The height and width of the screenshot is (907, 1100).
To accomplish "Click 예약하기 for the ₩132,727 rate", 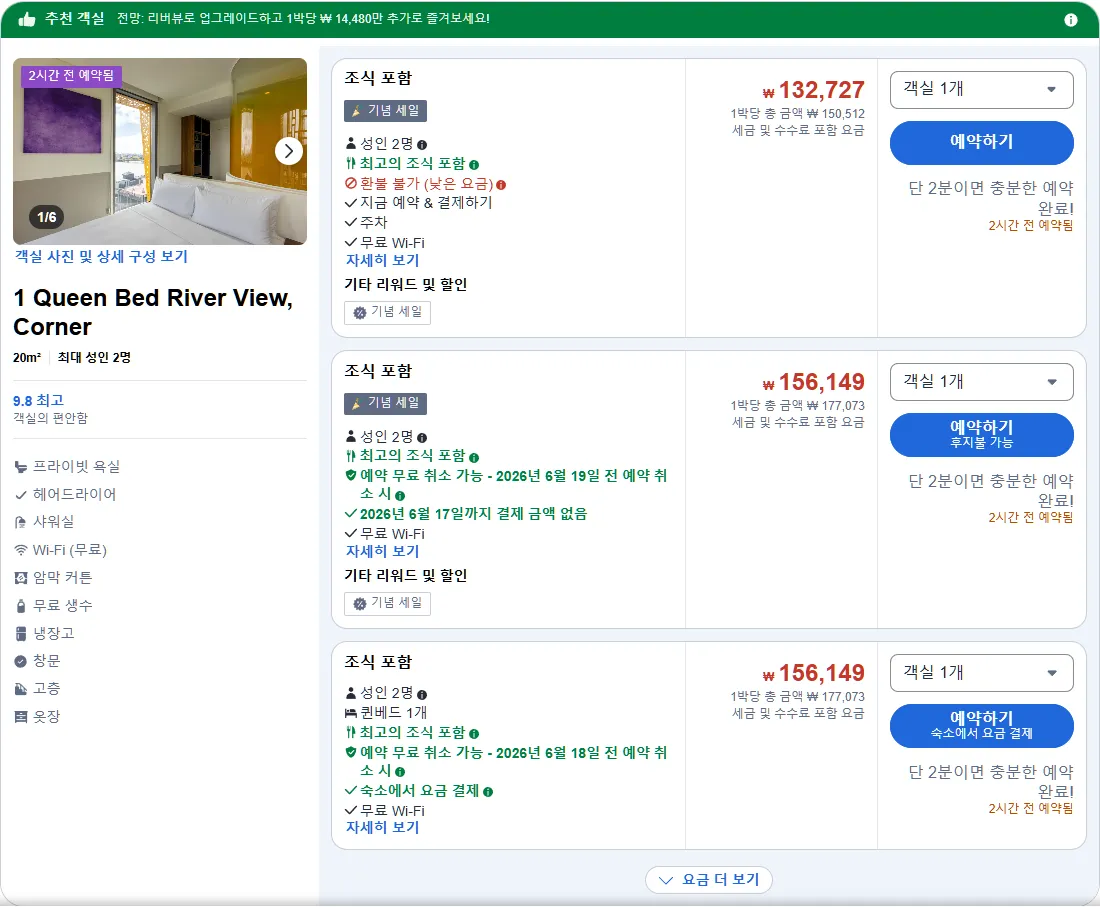I will pos(981,142).
